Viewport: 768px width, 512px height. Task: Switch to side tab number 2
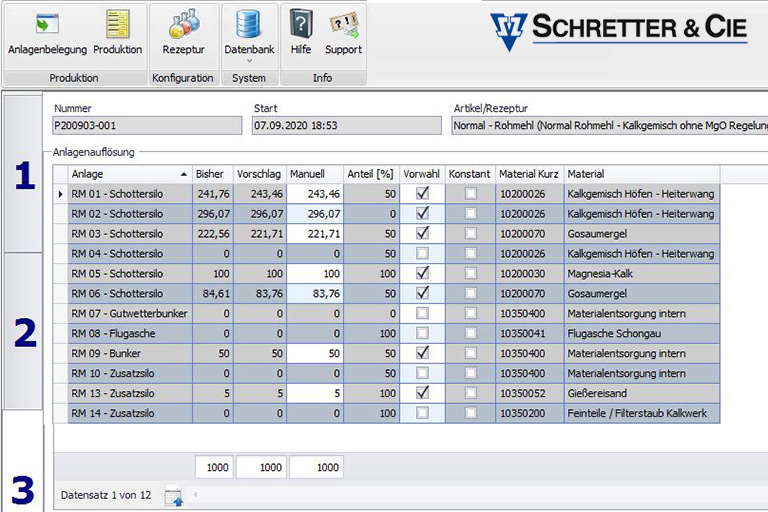coord(24,332)
